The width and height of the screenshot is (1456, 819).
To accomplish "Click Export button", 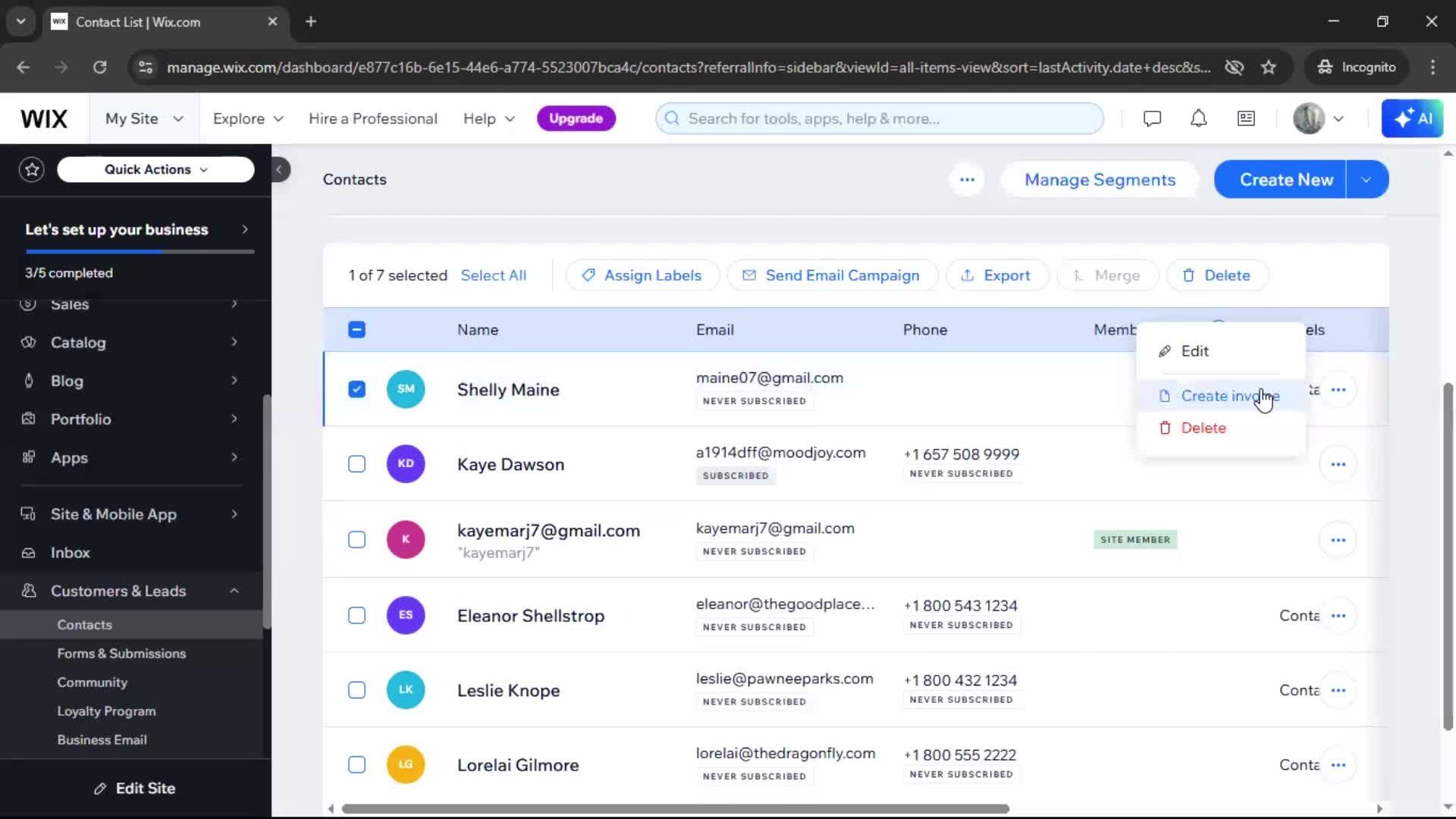I will (x=996, y=275).
